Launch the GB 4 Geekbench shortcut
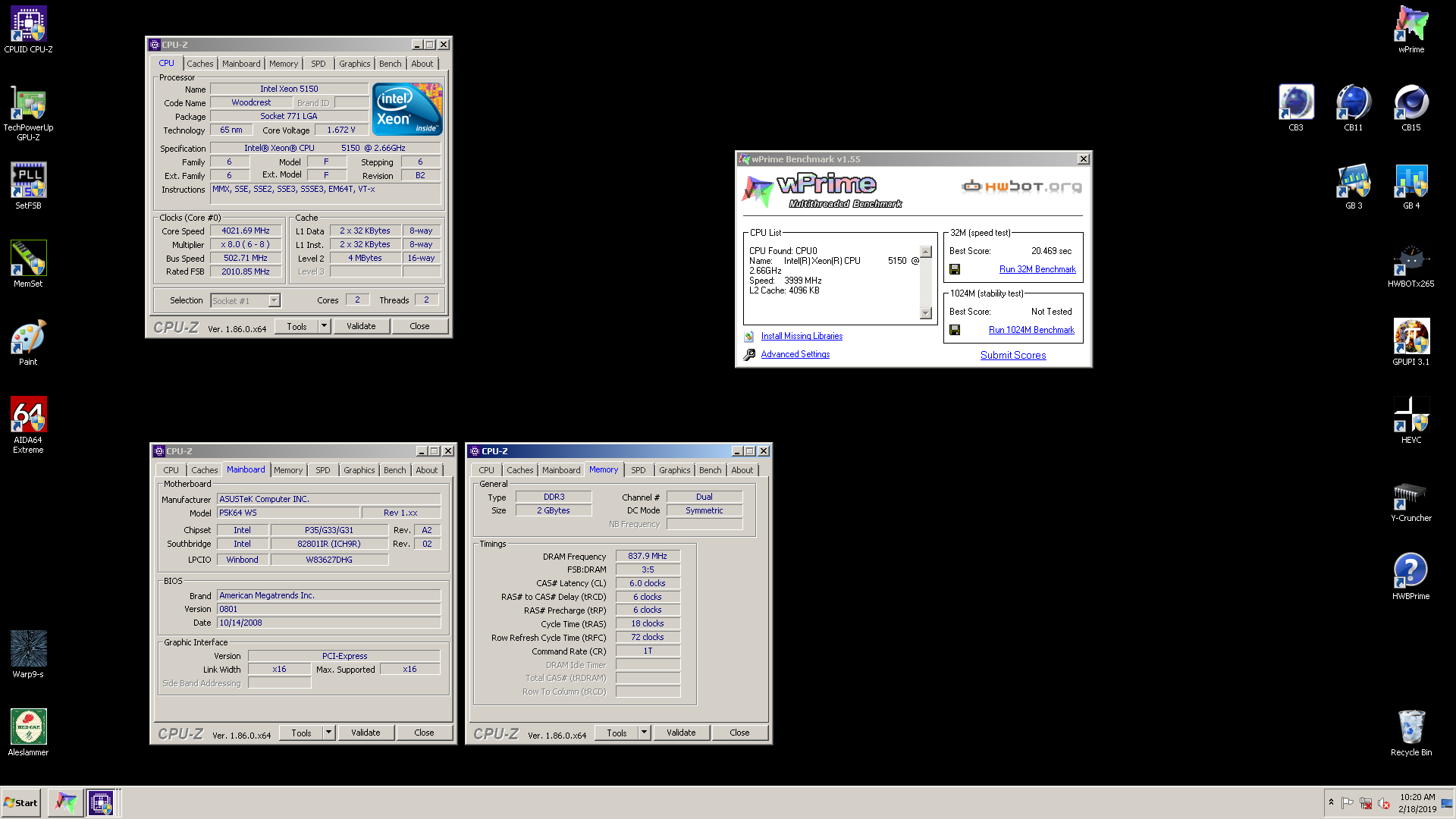Screen dimensions: 1456x819 [x=1411, y=186]
